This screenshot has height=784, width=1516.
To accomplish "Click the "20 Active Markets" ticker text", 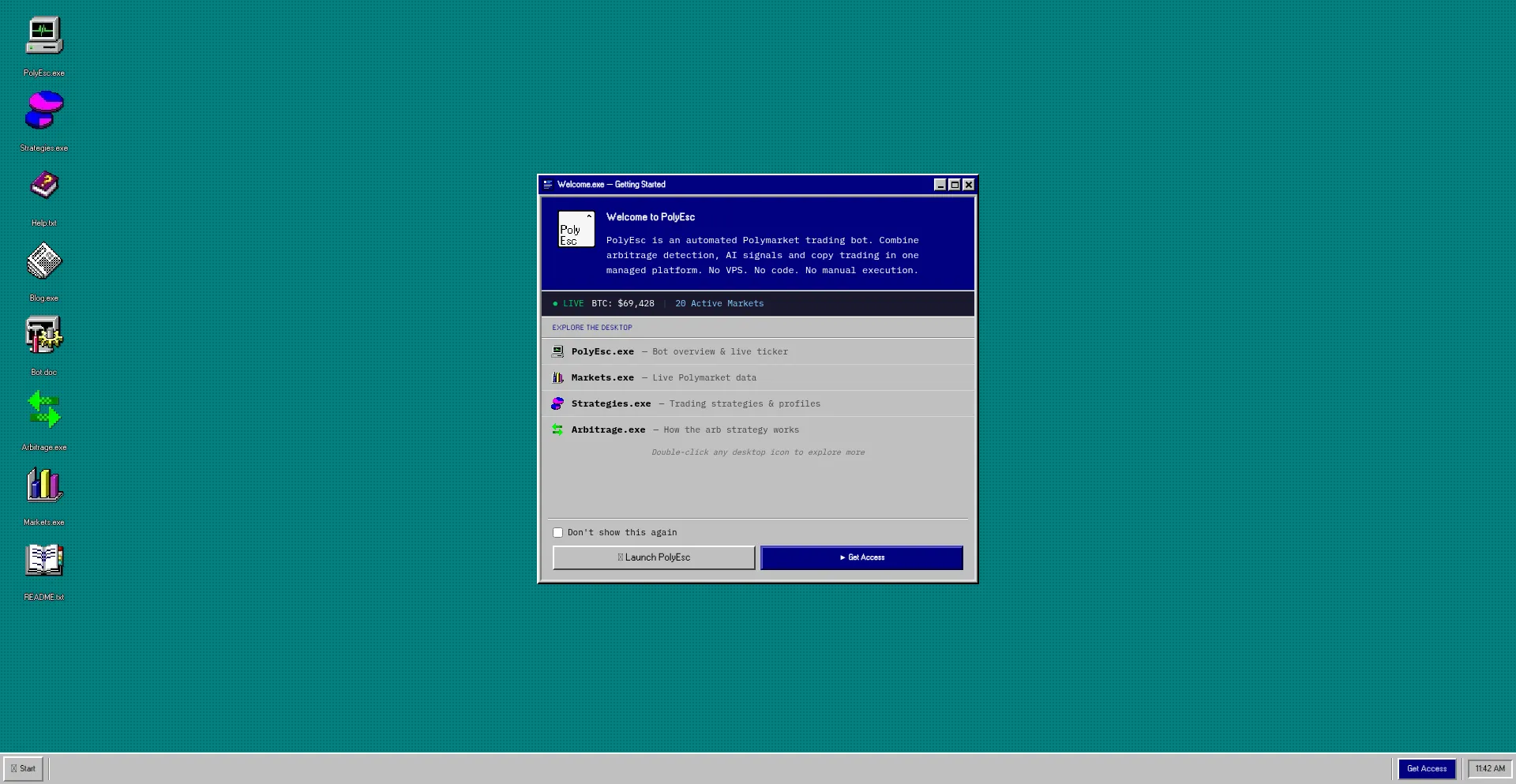I will tap(719, 304).
